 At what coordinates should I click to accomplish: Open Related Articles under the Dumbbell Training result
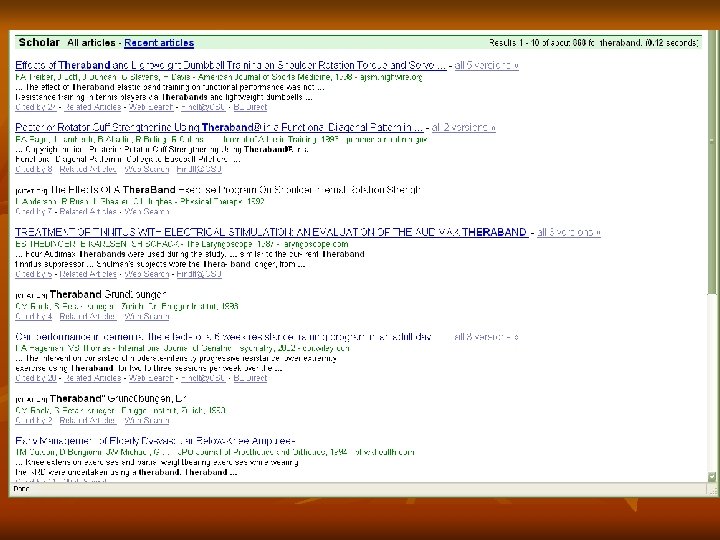92,107
